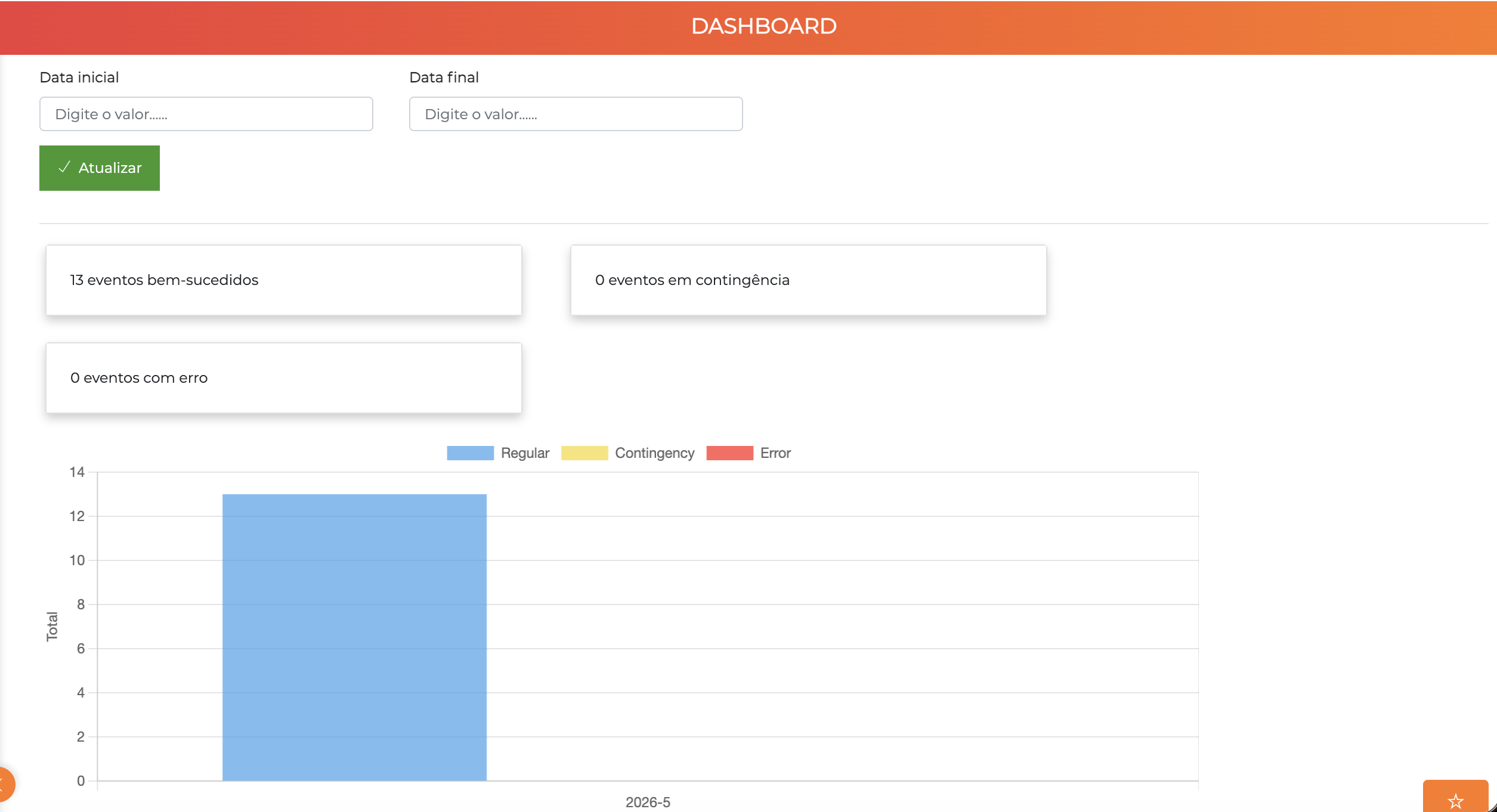
Task: Click the DASHBOARD header title
Action: (x=764, y=26)
